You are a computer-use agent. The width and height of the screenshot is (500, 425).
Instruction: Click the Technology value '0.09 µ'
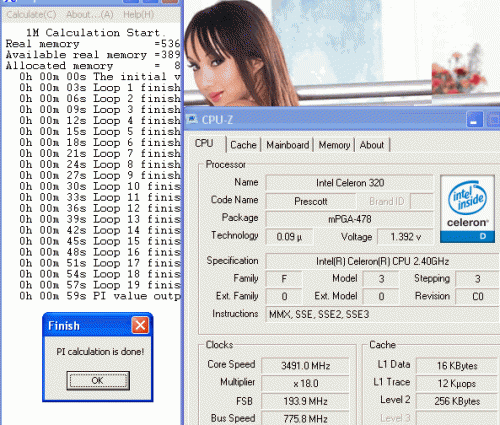289,237
